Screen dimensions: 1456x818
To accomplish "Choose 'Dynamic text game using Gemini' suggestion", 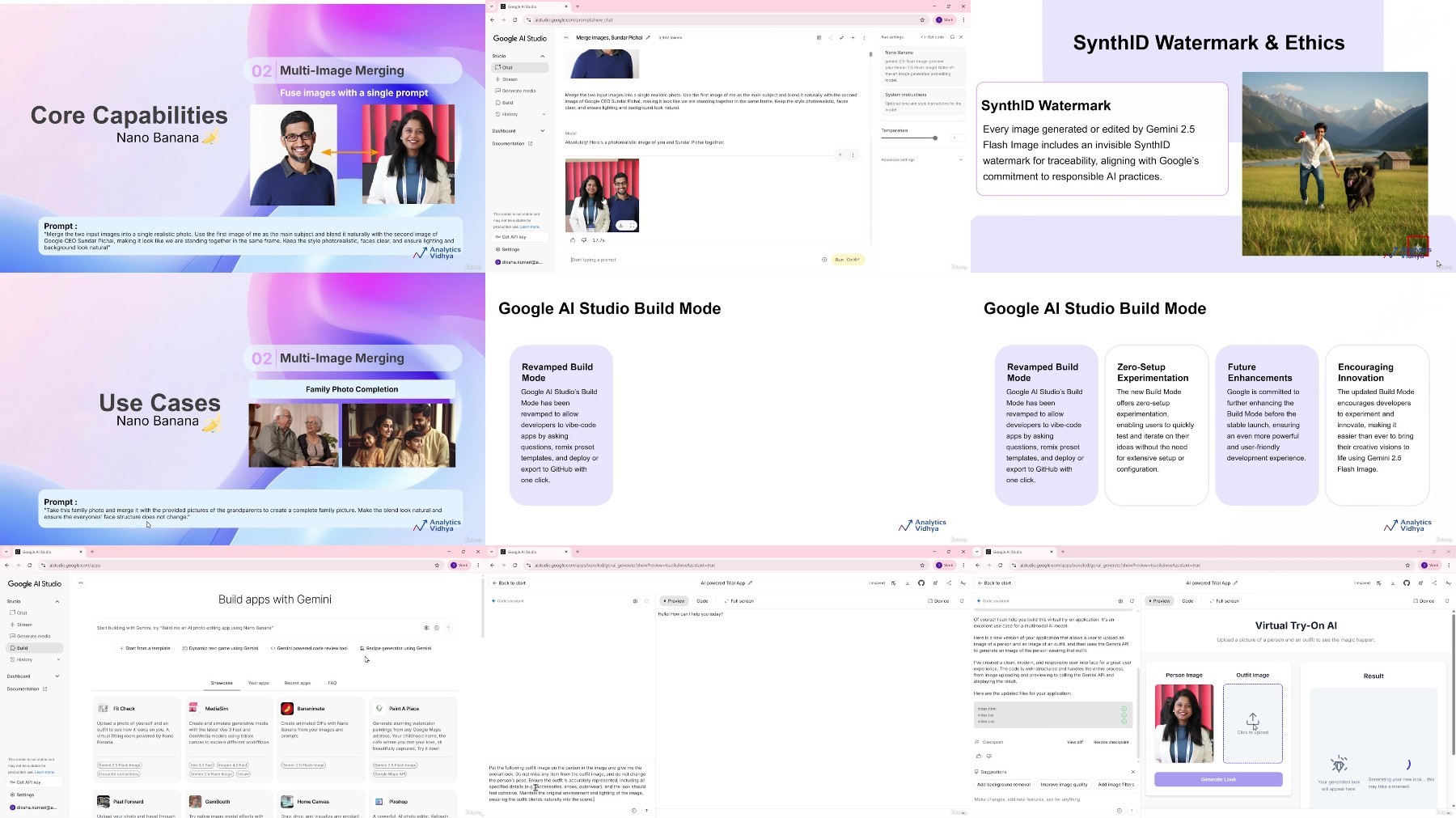I will click(x=221, y=648).
